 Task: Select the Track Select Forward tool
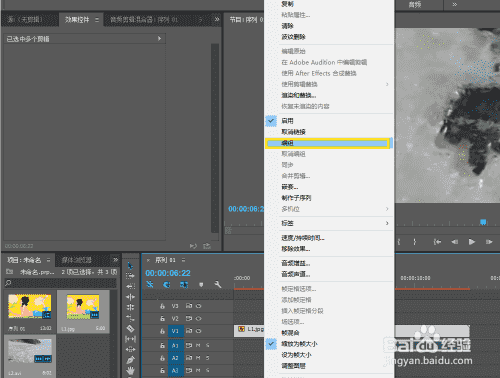(x=130, y=276)
